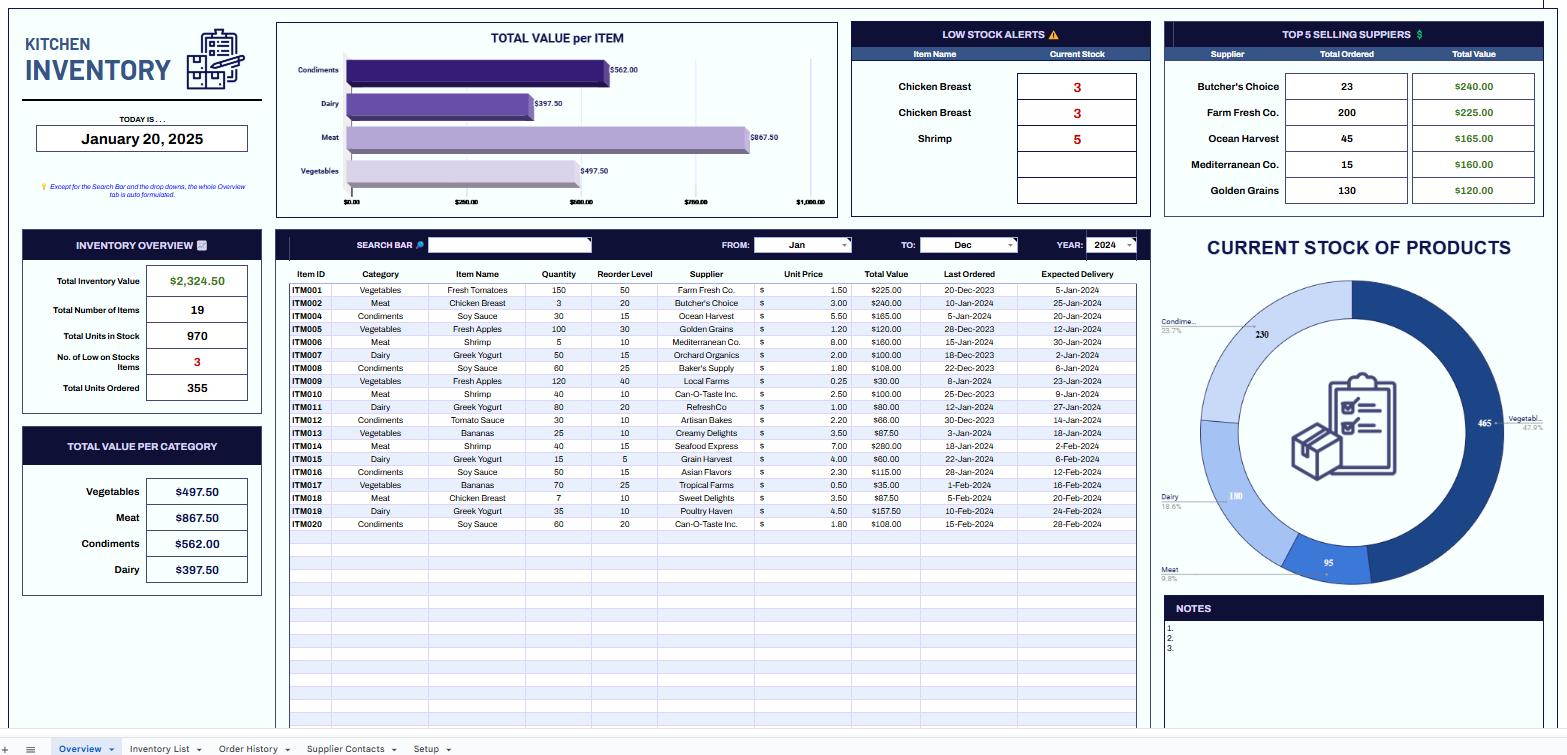Click the green dollar icon beside Top 5 Suppliers

1419,35
